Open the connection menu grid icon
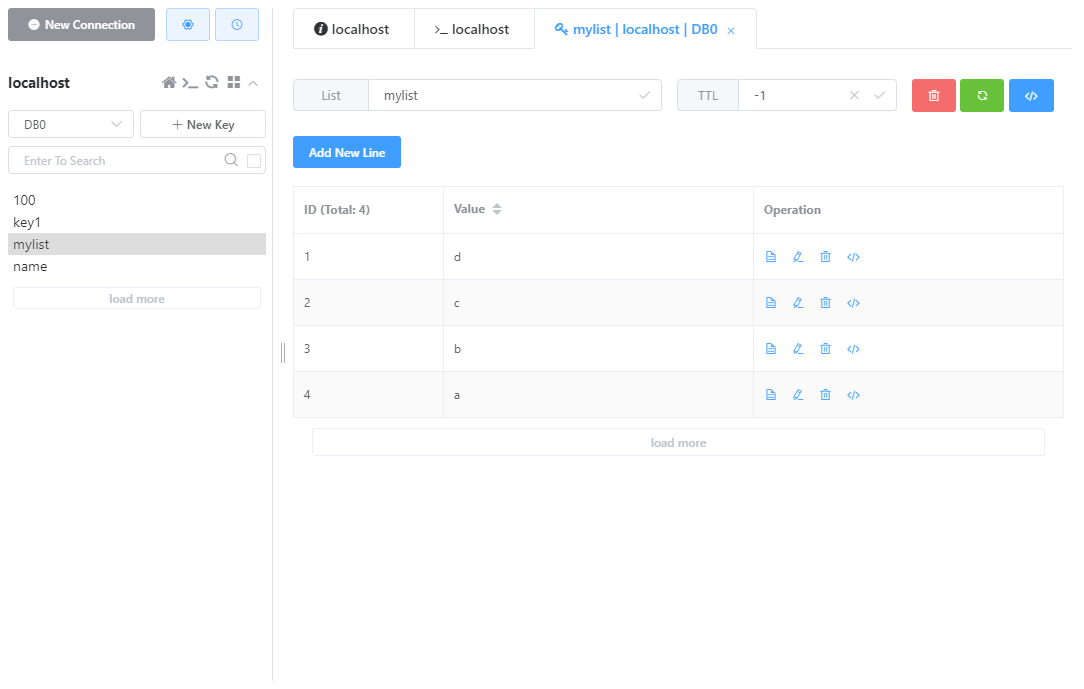The width and height of the screenshot is (1084, 689). [x=234, y=82]
